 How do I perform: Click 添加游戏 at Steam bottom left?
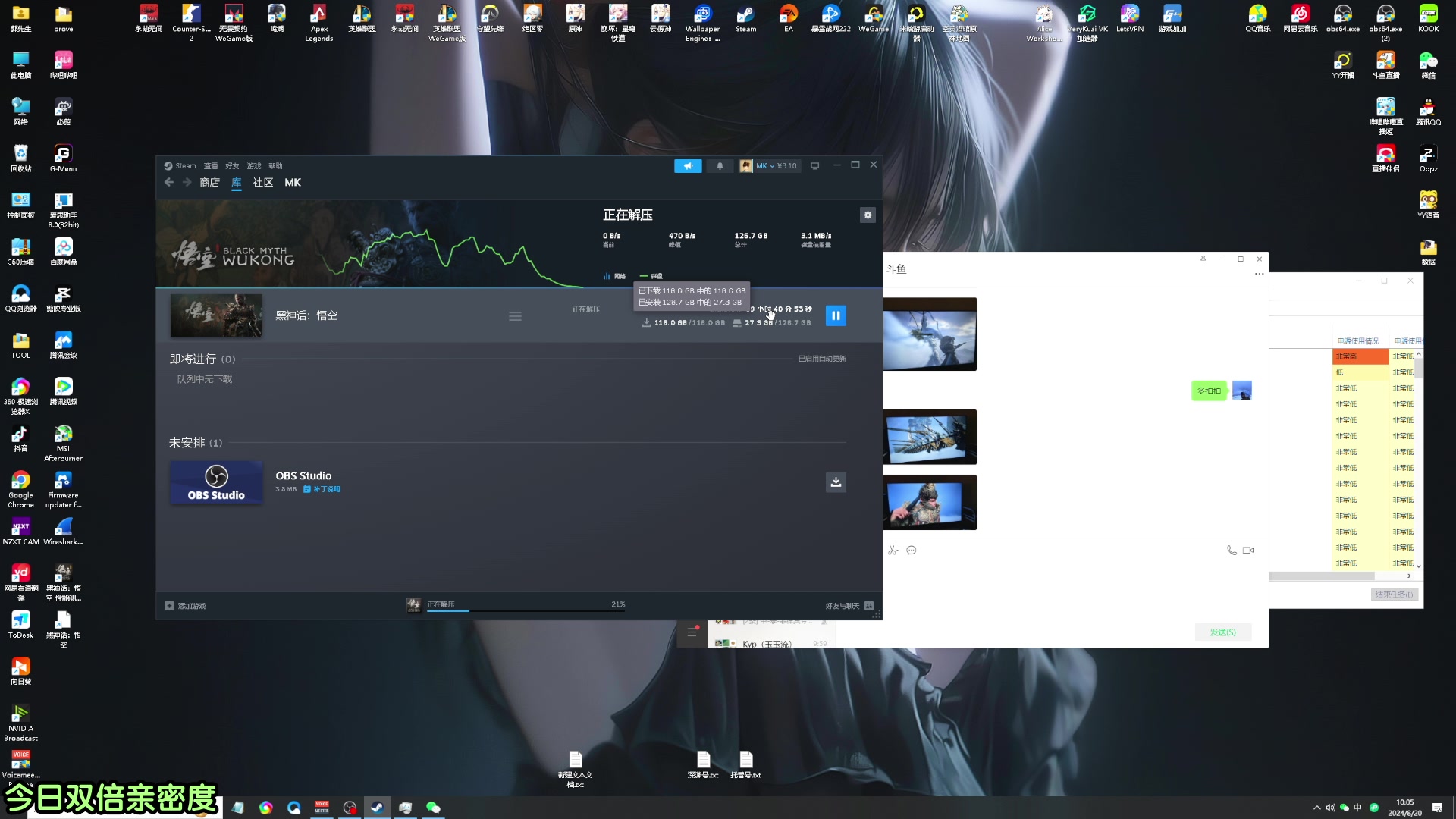(x=186, y=606)
